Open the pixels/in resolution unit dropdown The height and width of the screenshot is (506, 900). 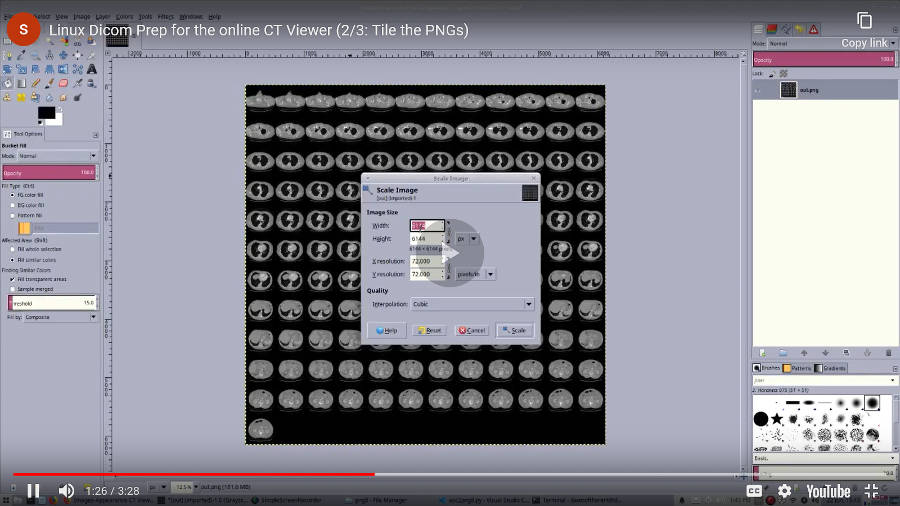[475, 274]
